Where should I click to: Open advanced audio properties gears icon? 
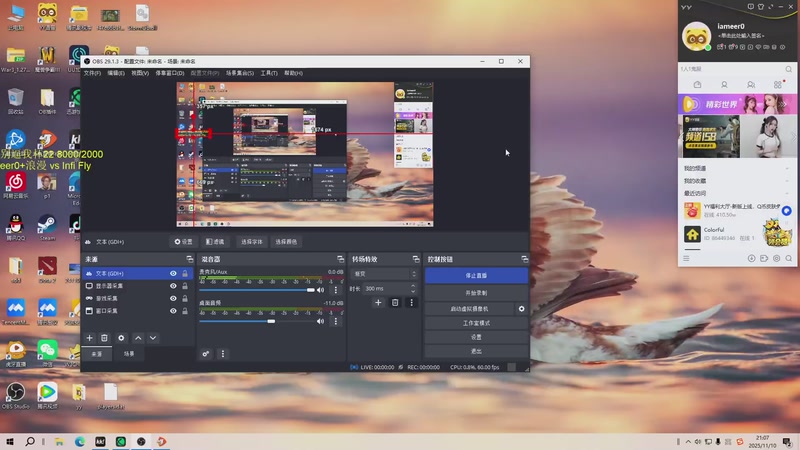(206, 354)
